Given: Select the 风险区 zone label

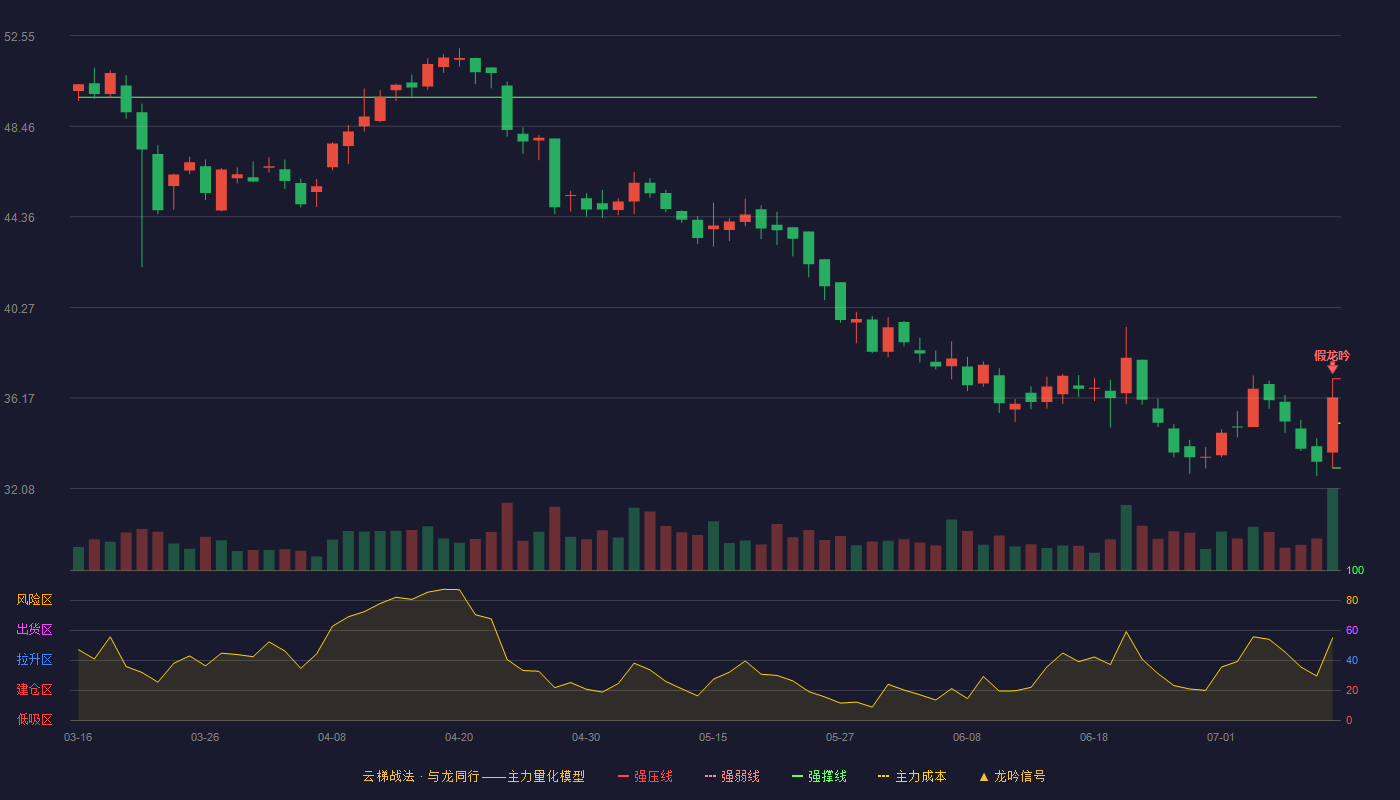Looking at the screenshot, I should (34, 600).
